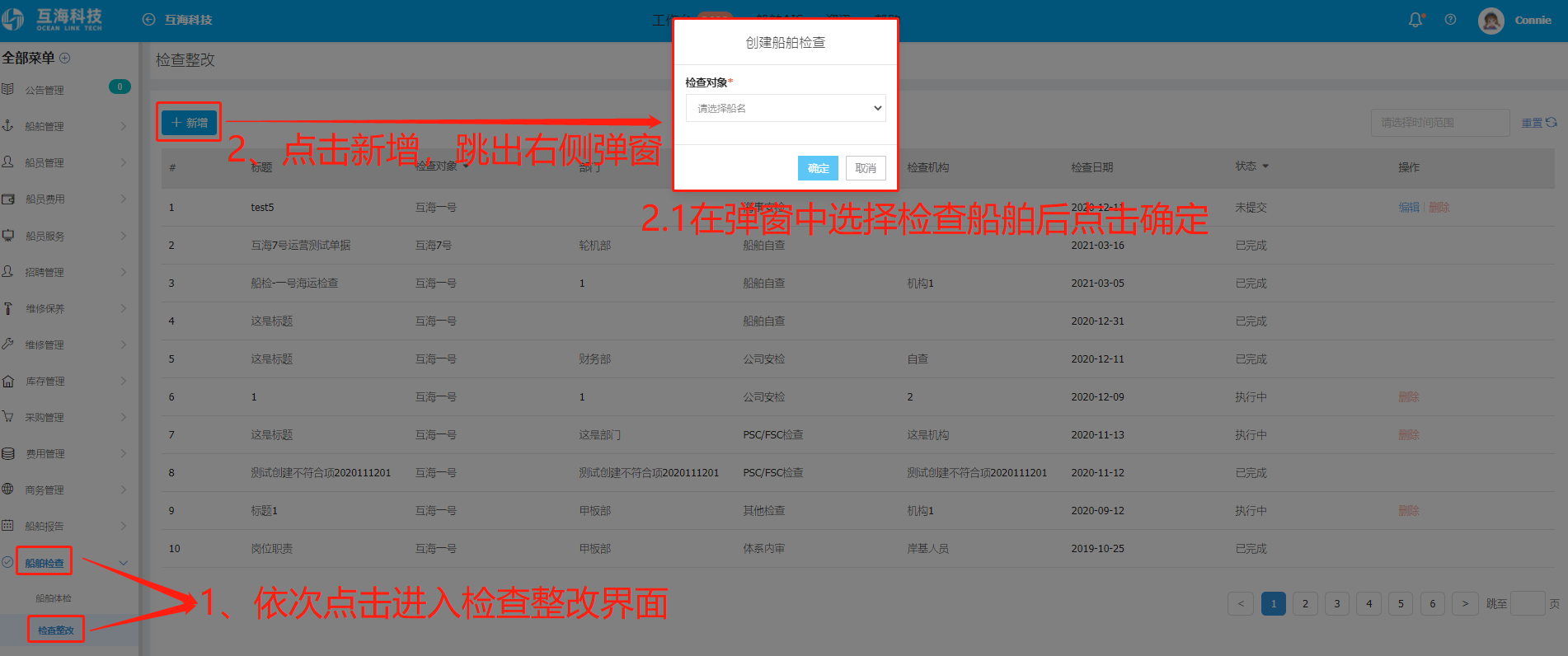Click the Connie username

click(x=1533, y=21)
